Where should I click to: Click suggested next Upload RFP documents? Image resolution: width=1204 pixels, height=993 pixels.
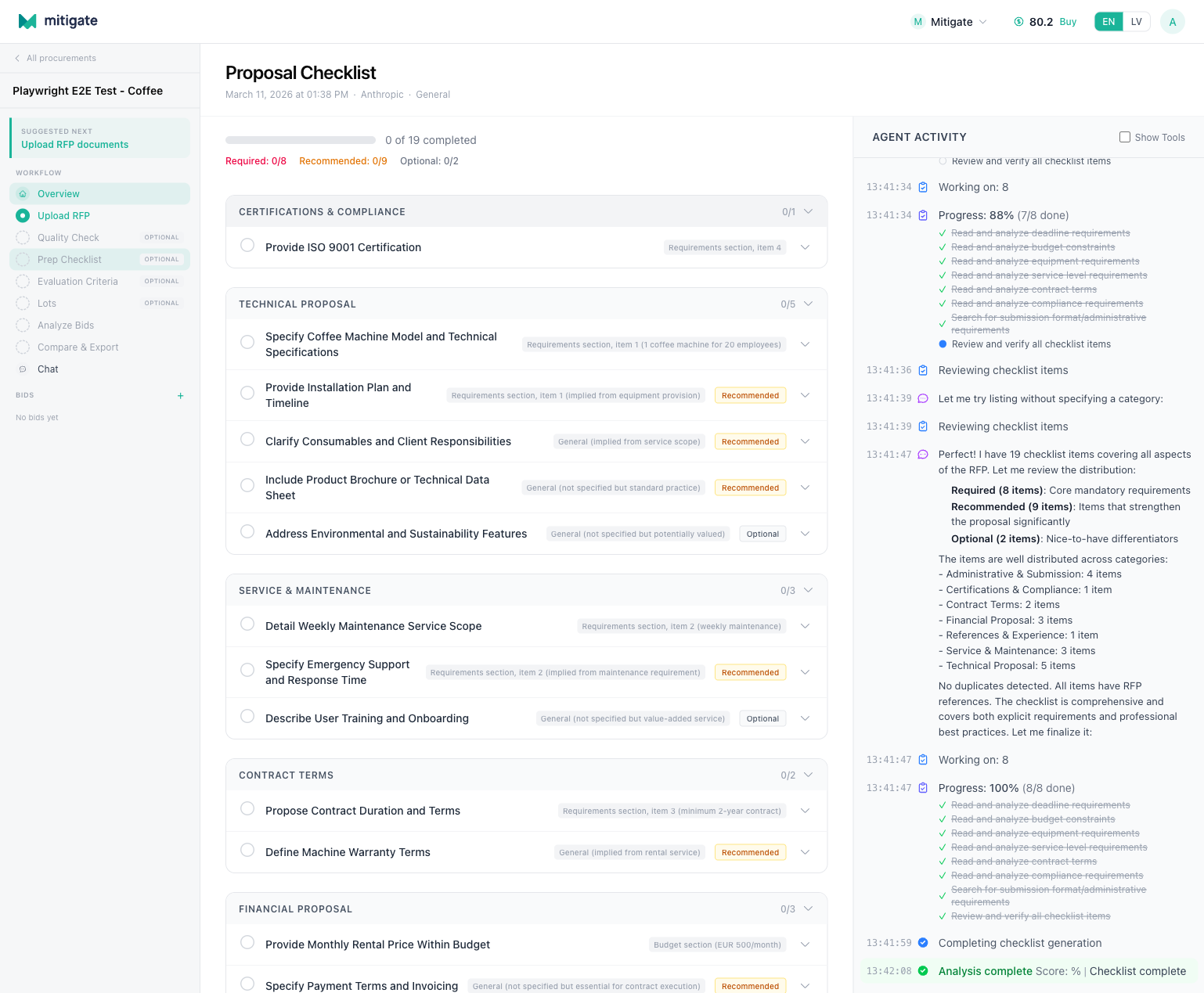tap(99, 138)
